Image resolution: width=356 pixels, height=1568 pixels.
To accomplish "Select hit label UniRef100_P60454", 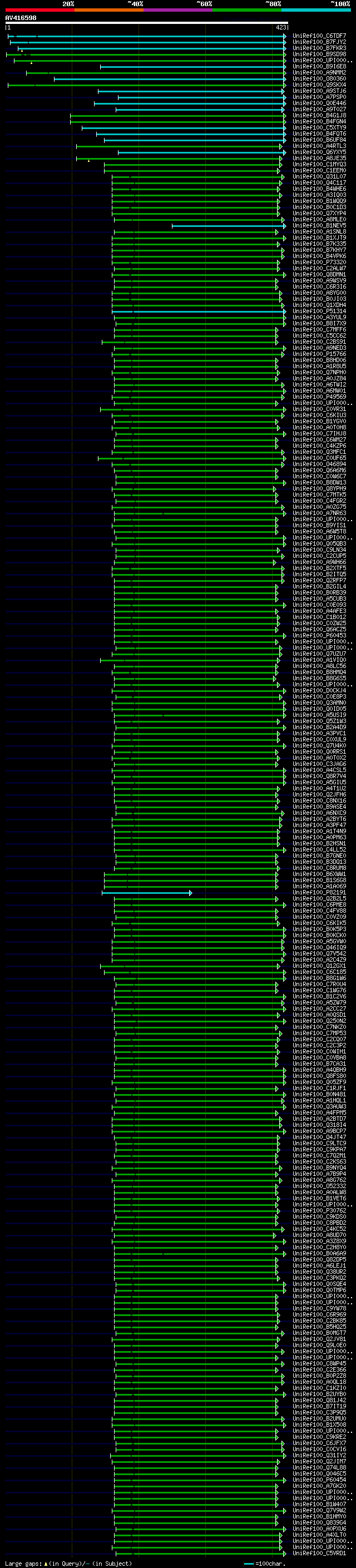I will (x=319, y=1480).
